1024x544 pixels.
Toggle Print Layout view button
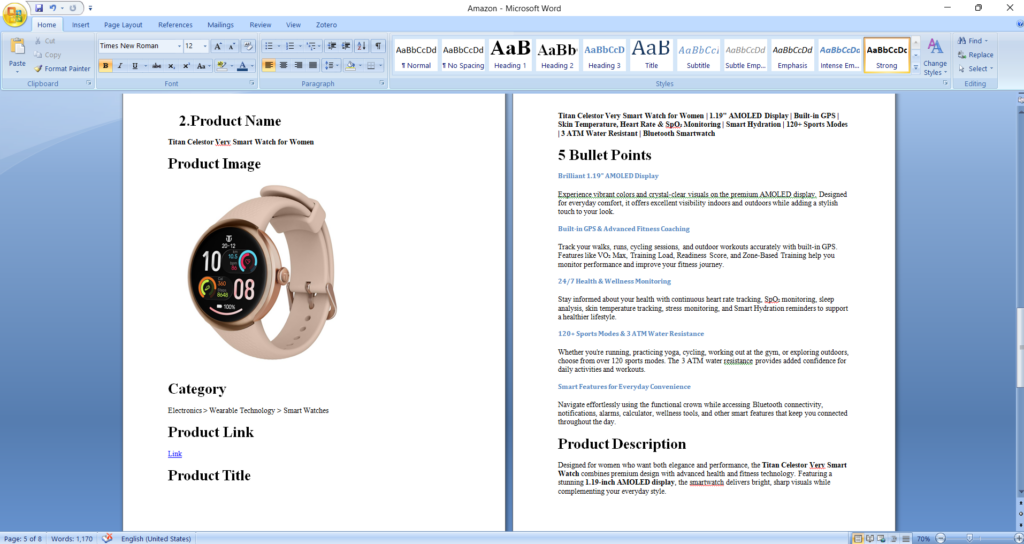point(858,539)
